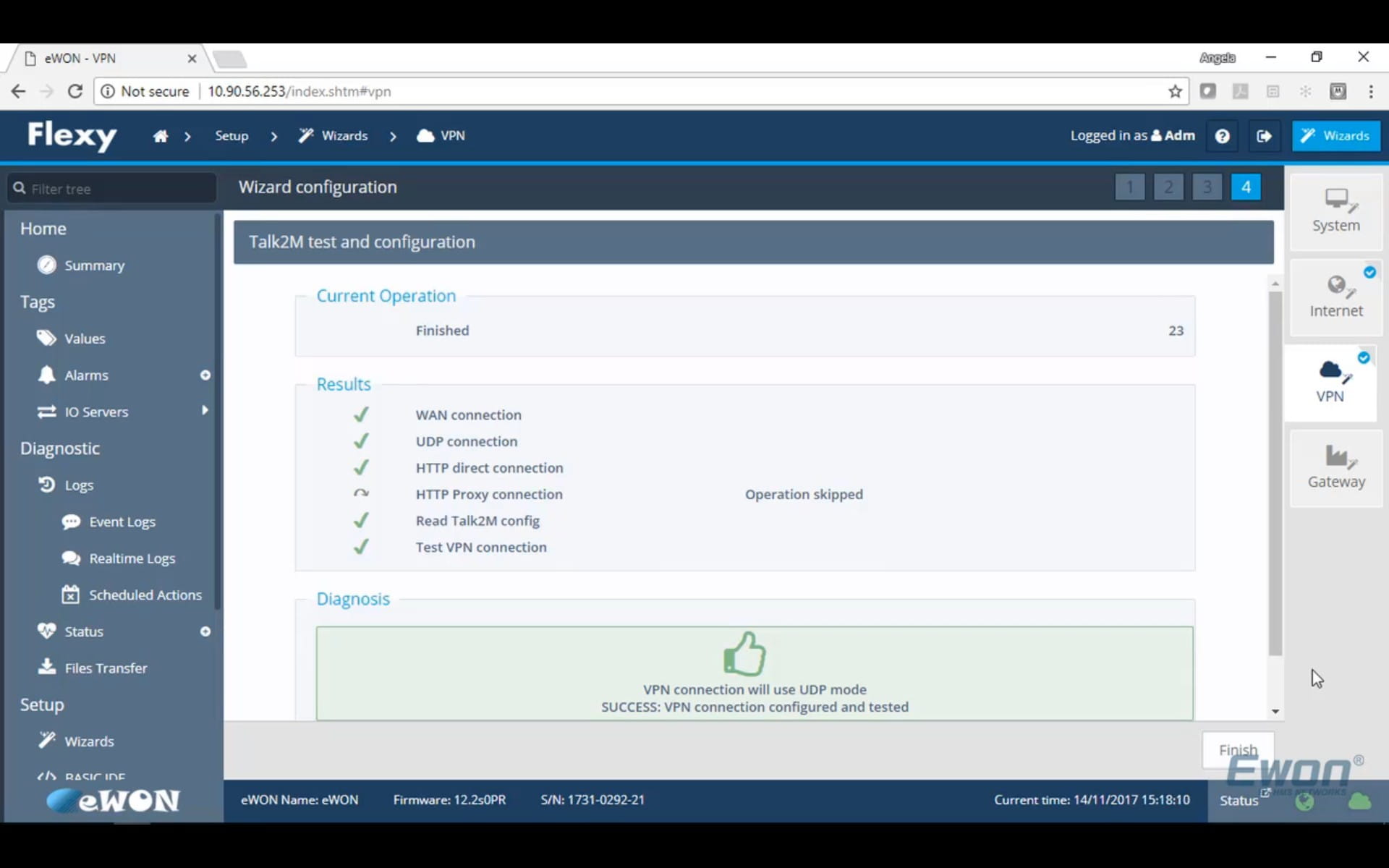This screenshot has height=868, width=1389.
Task: Click the Alarms bell icon
Action: coord(47,375)
